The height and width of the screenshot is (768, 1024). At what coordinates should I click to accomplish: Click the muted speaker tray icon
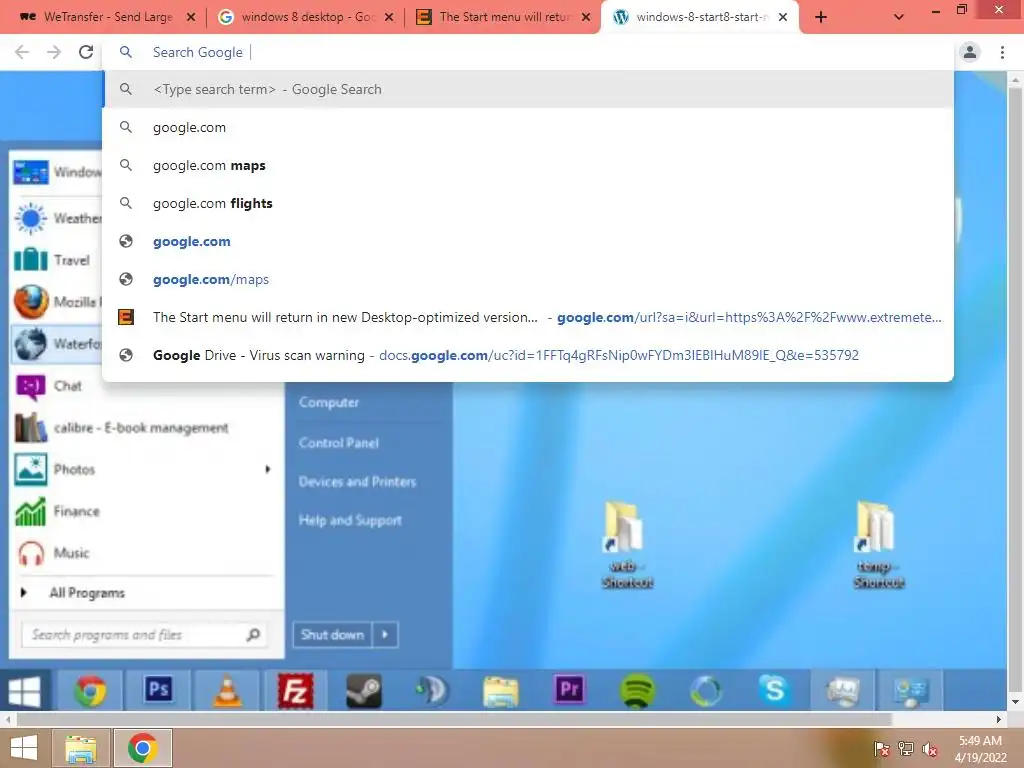930,749
